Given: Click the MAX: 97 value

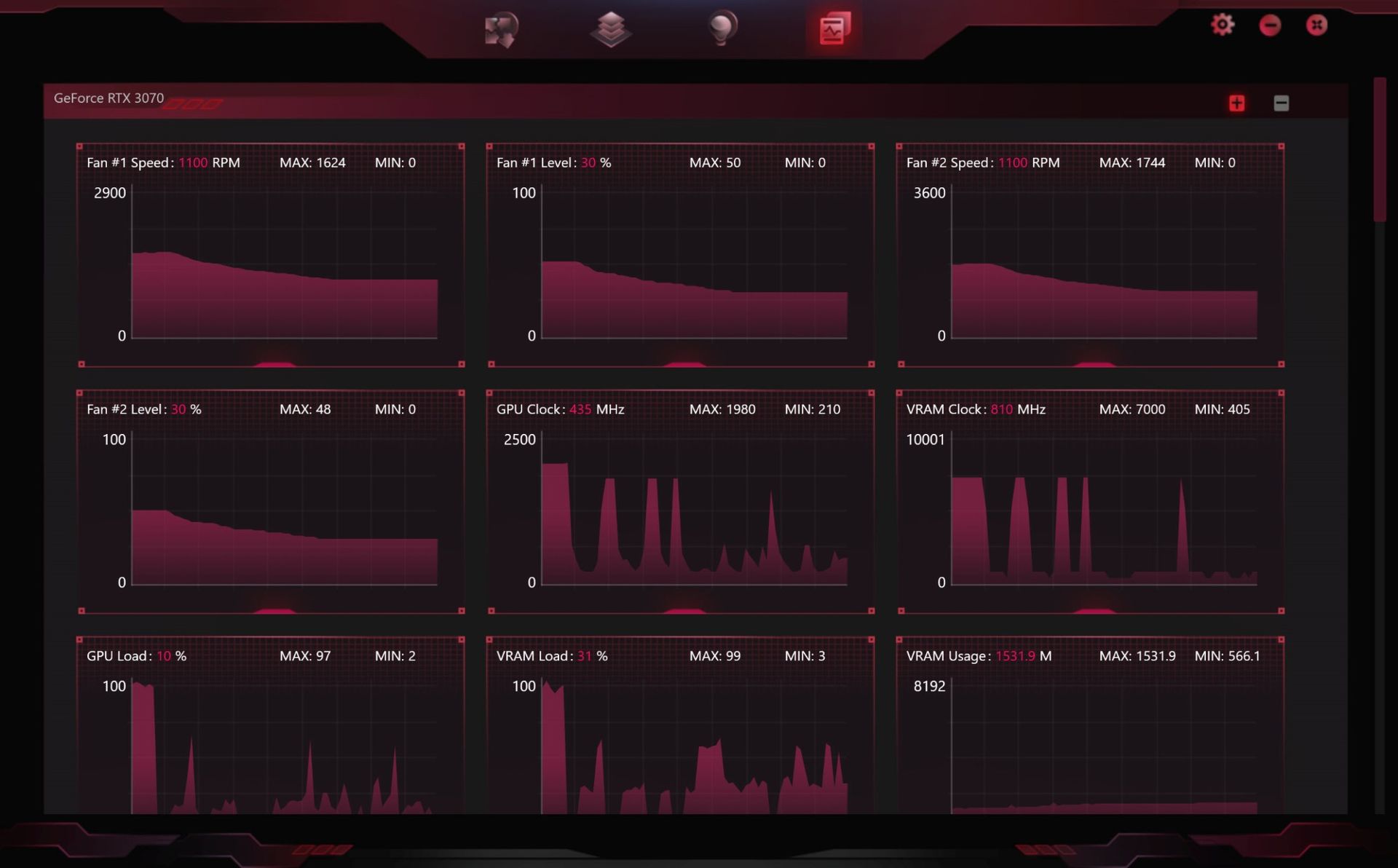Looking at the screenshot, I should tap(305, 657).
